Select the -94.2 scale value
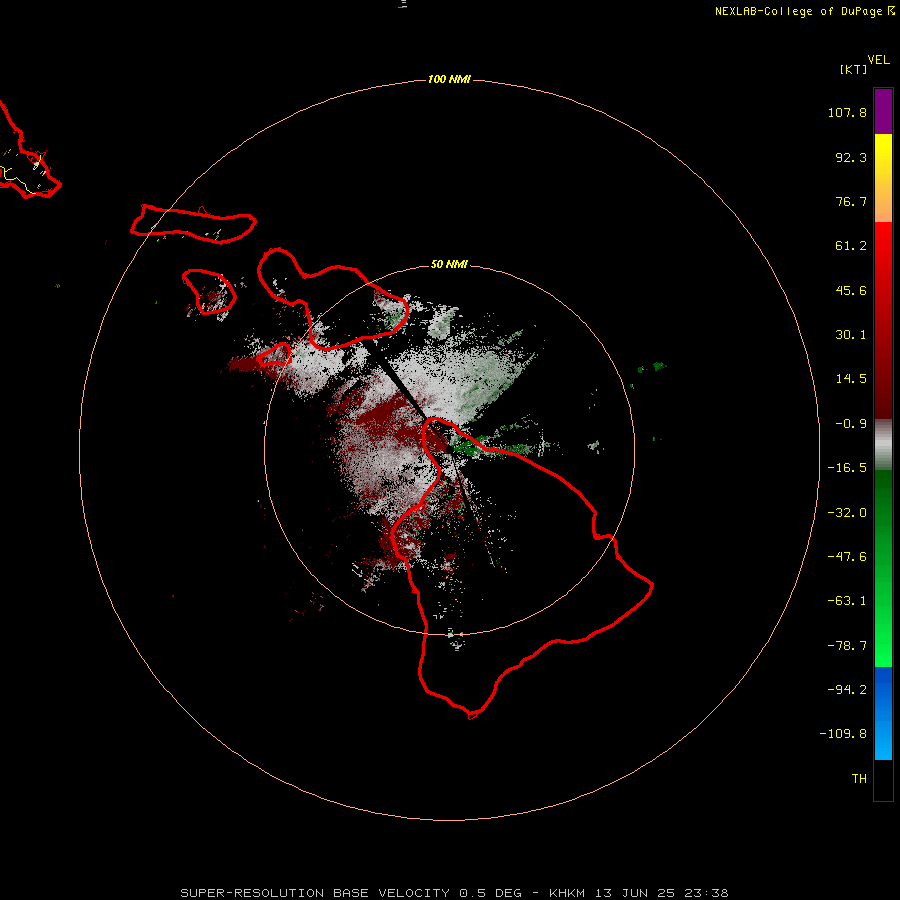This screenshot has height=900, width=900. 847,690
